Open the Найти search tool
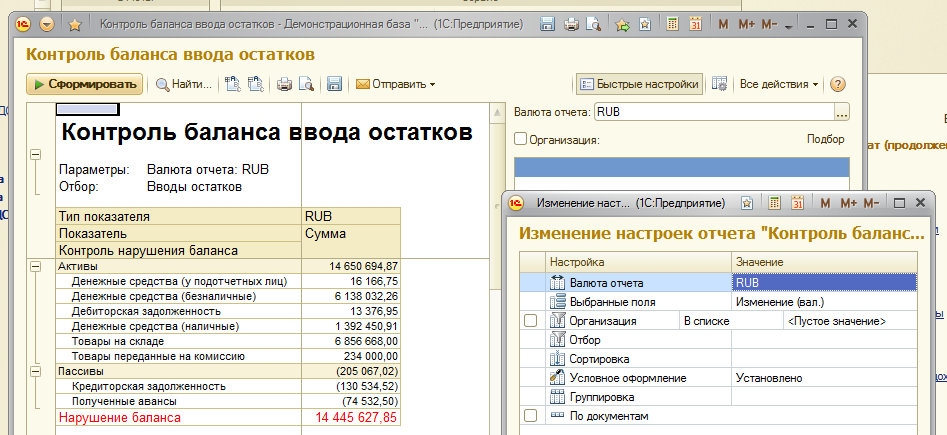Screen dimensions: 947x435 pos(183,85)
